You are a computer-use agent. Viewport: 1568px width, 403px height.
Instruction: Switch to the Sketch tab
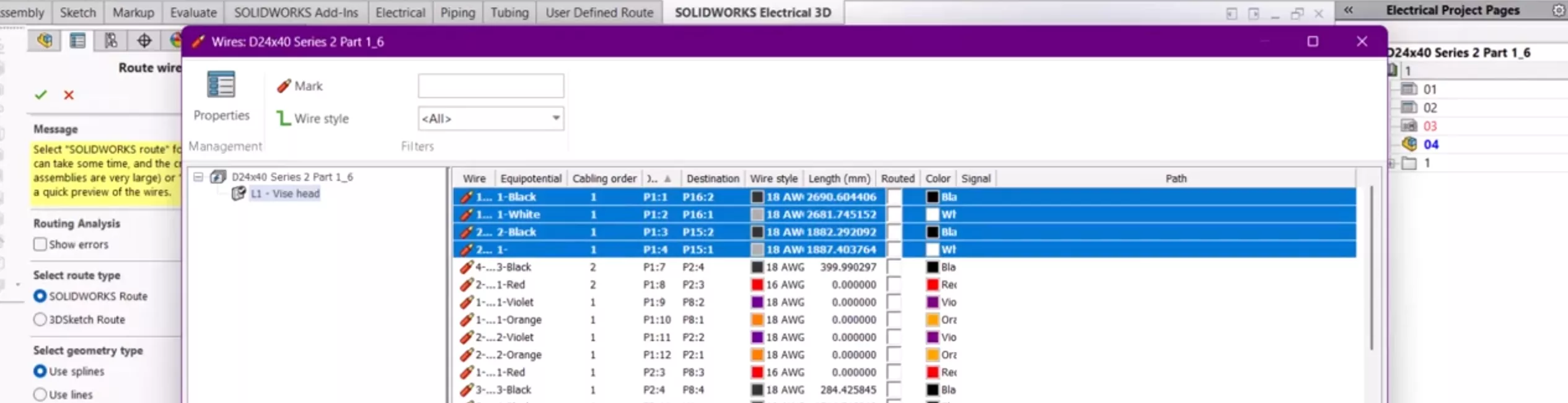(78, 12)
